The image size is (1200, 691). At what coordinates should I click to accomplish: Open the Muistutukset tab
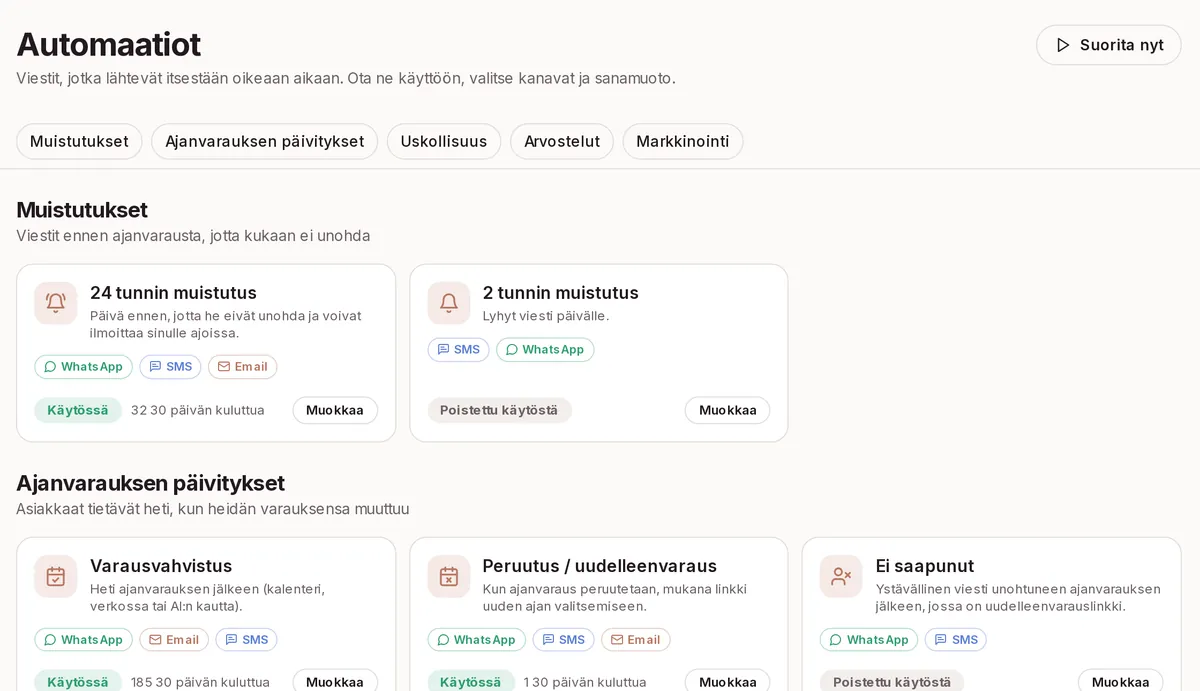(79, 141)
